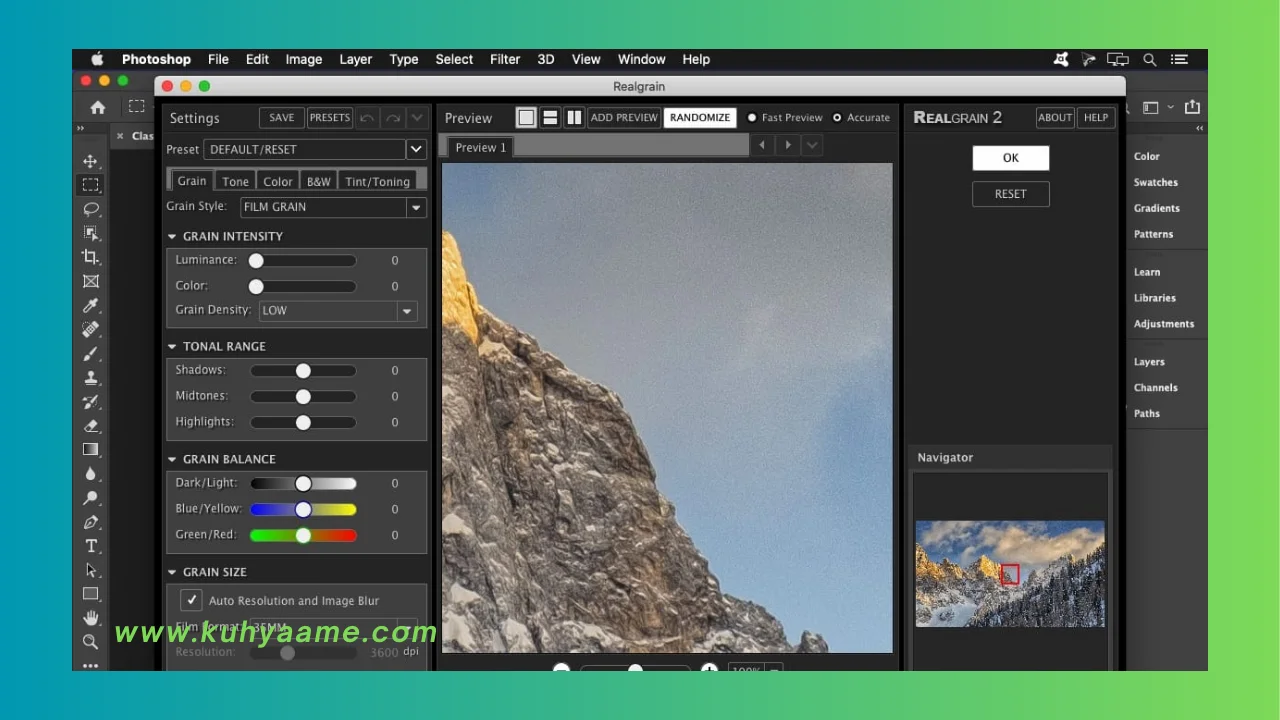
Task: Switch to the Color tab
Action: 278,181
